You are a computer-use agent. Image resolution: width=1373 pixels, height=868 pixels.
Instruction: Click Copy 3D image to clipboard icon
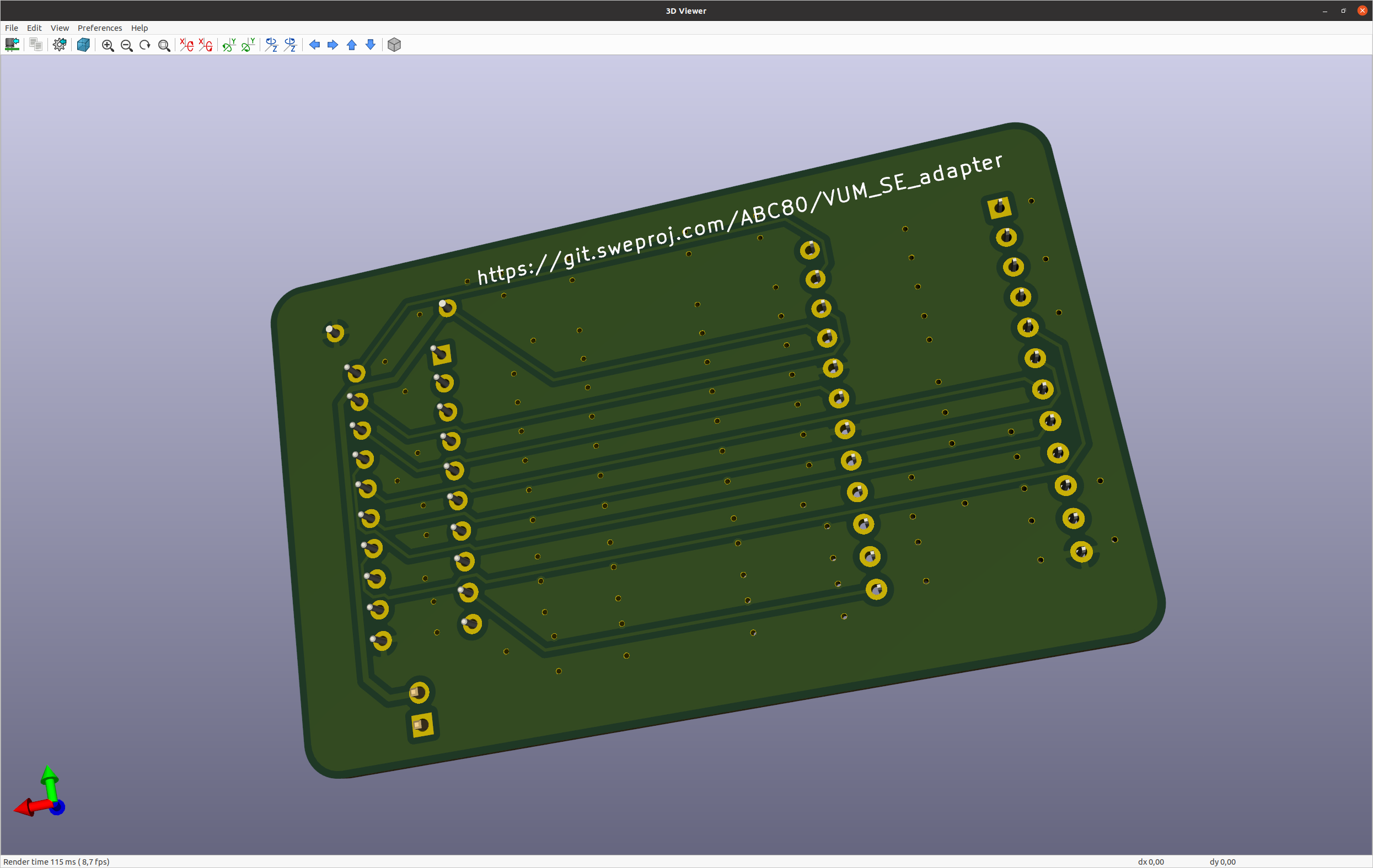(x=35, y=45)
